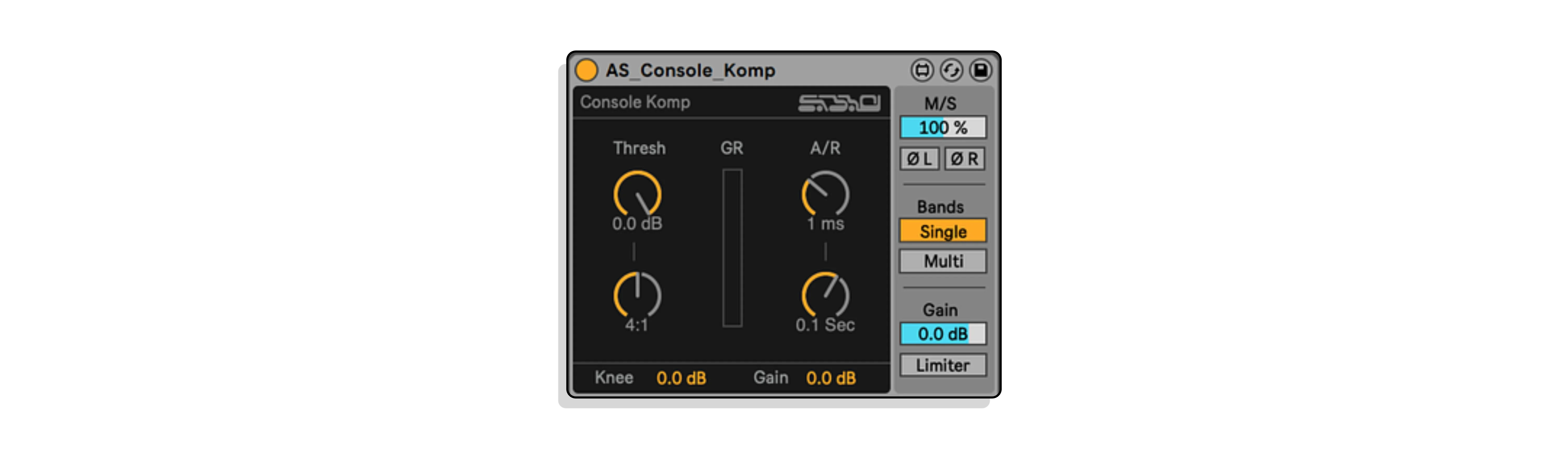This screenshot has width=1568, height=449.
Task: Click the GR gain reduction meter
Action: (732, 248)
